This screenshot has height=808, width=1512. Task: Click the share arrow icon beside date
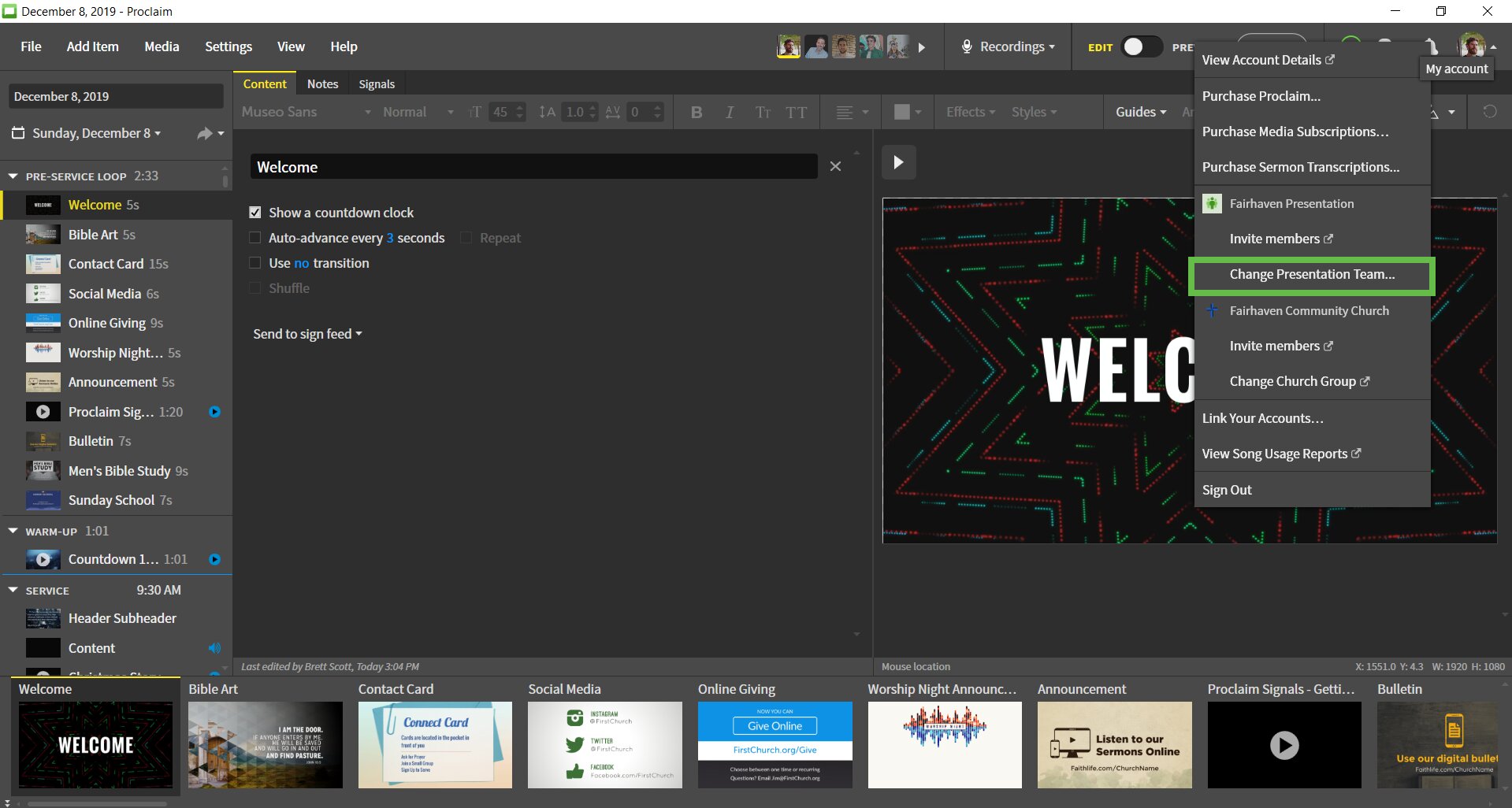click(x=205, y=134)
